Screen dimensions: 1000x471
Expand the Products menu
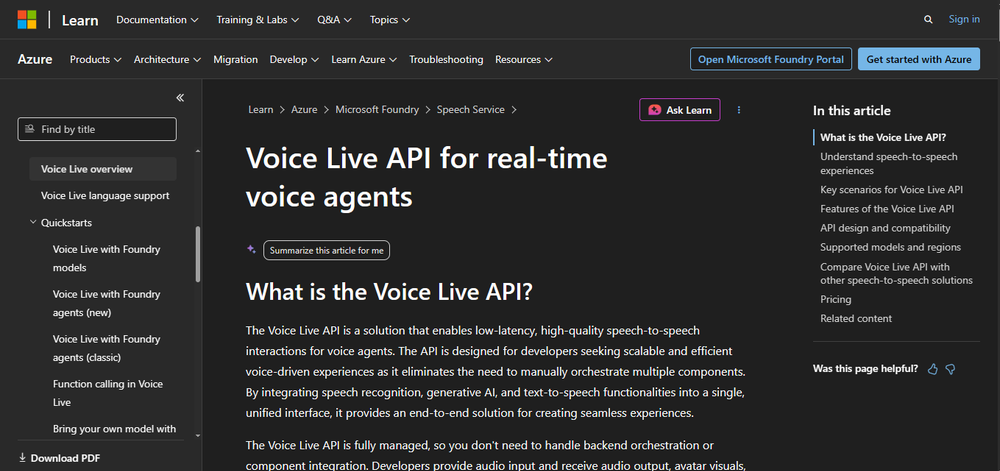pyautogui.click(x=96, y=59)
